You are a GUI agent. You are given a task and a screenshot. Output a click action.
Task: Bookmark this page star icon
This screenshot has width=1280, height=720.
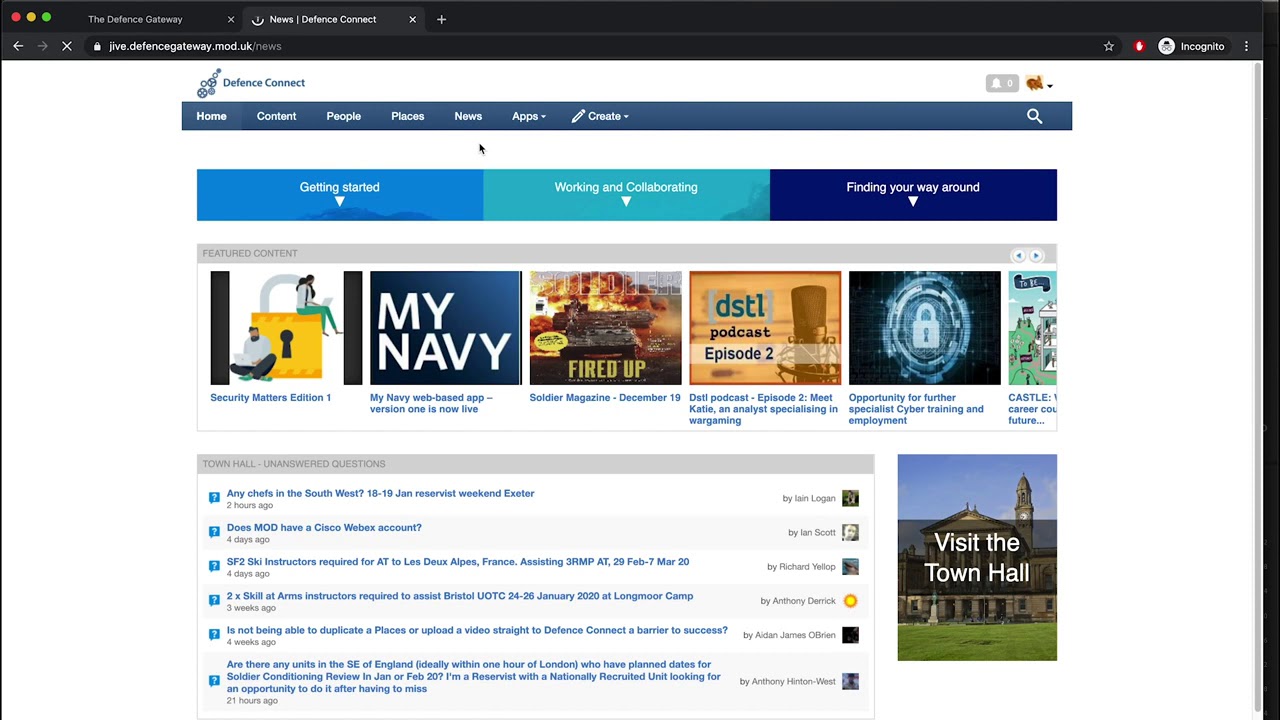pos(1108,46)
